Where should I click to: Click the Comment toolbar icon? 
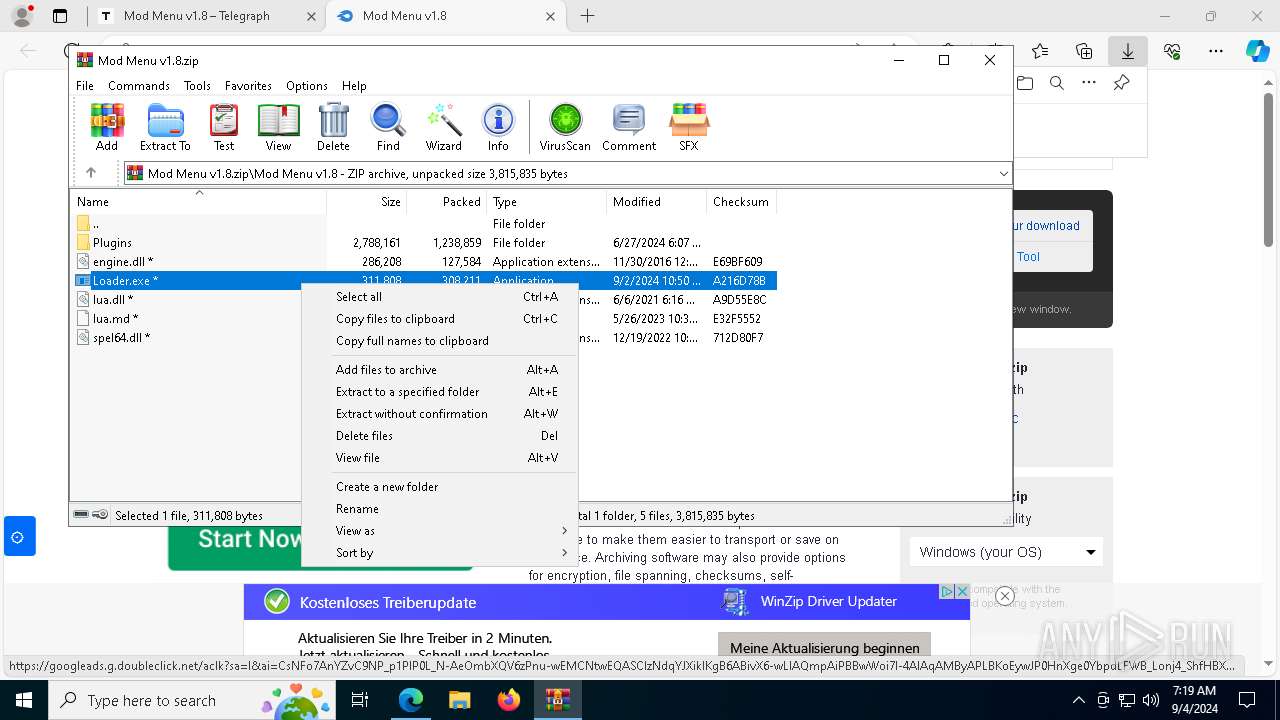629,127
